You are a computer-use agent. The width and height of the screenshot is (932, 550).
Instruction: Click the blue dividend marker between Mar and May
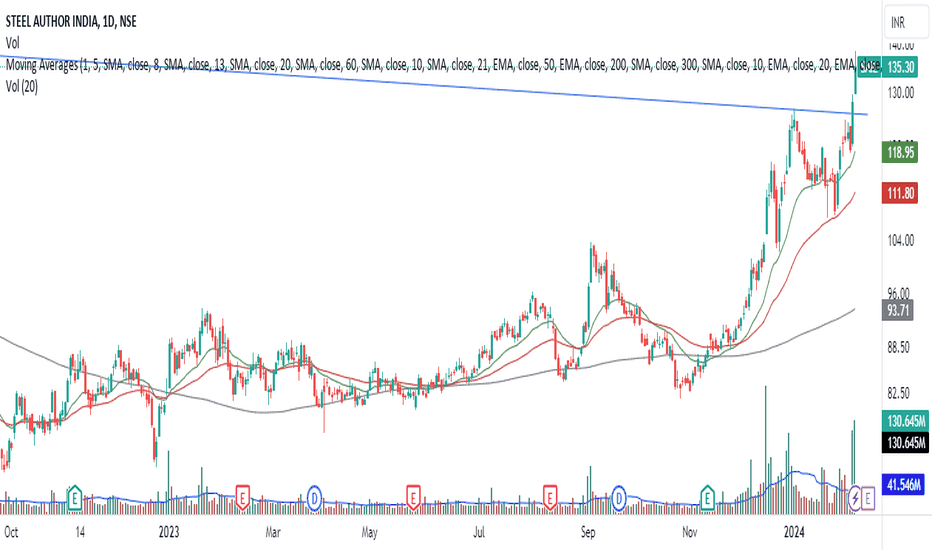(x=314, y=498)
